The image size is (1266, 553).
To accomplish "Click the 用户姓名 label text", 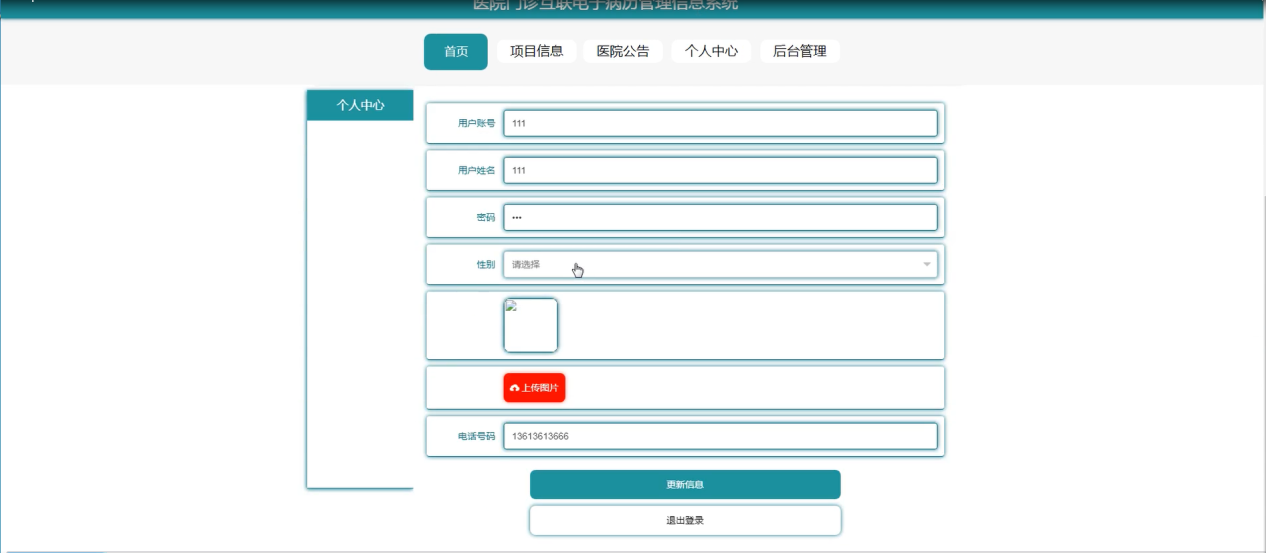I will tap(476, 171).
